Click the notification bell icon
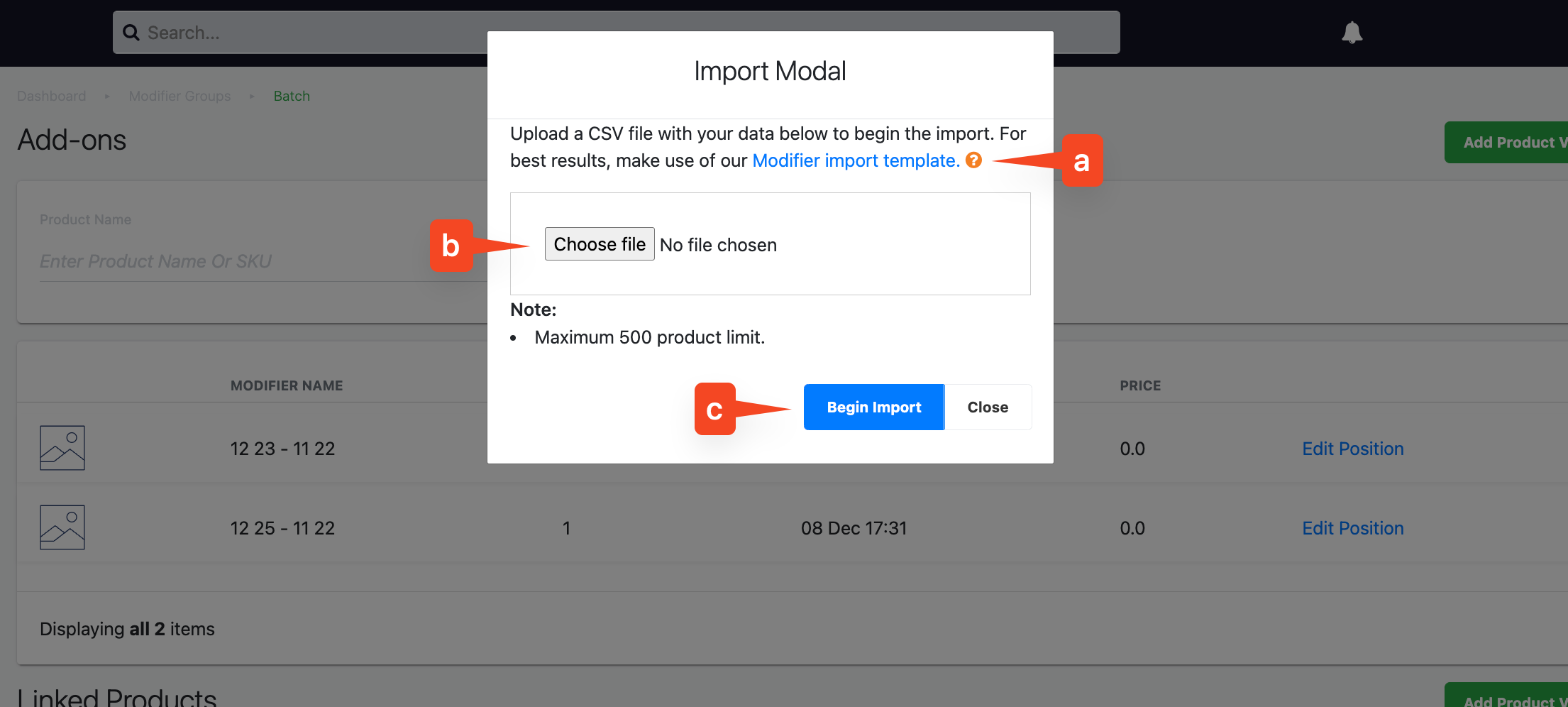Screen dimensions: 1568x707 click(1352, 33)
